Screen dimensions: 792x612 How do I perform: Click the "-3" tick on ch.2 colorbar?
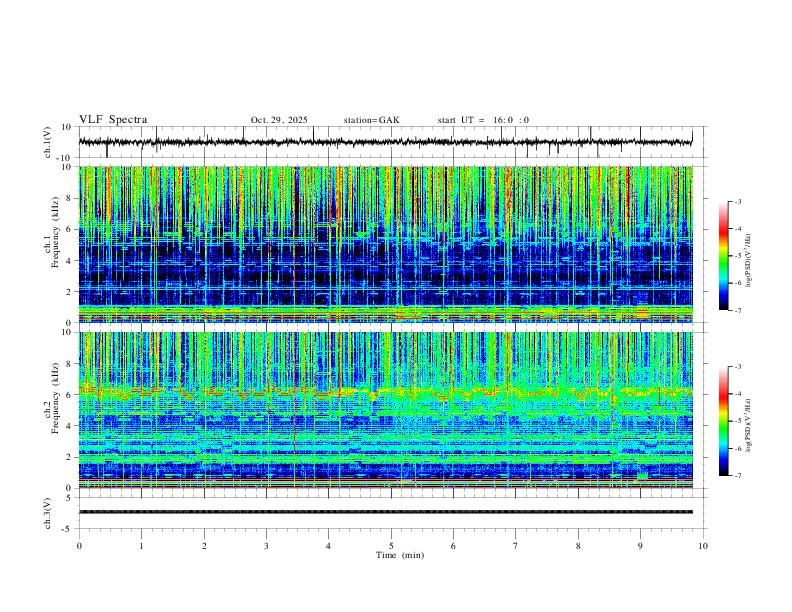[737, 367]
